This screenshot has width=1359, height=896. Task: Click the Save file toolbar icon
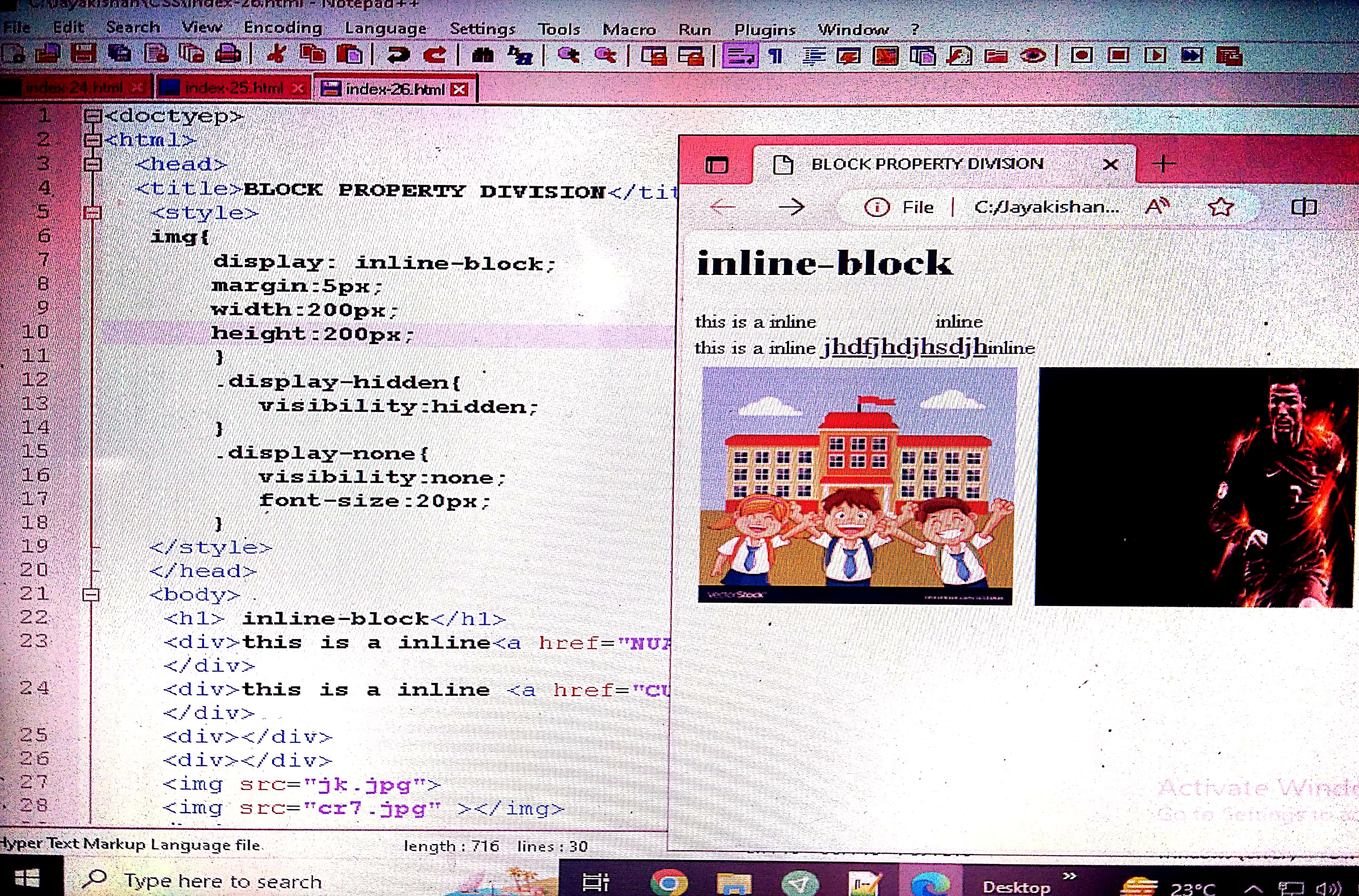pyautogui.click(x=83, y=55)
